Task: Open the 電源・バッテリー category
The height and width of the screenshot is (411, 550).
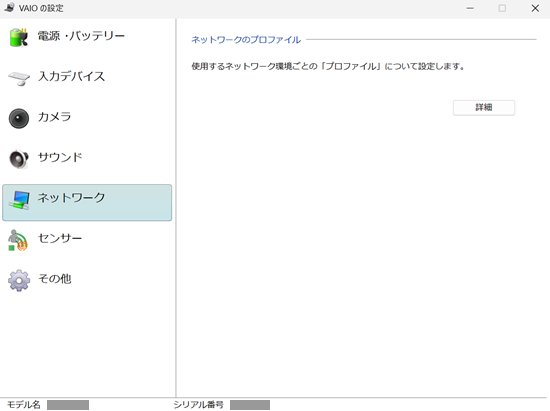Action: click(x=81, y=36)
